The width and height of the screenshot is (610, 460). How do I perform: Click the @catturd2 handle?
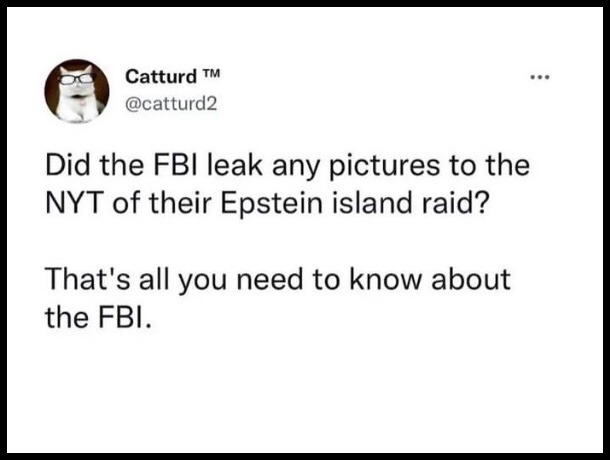[x=171, y=104]
